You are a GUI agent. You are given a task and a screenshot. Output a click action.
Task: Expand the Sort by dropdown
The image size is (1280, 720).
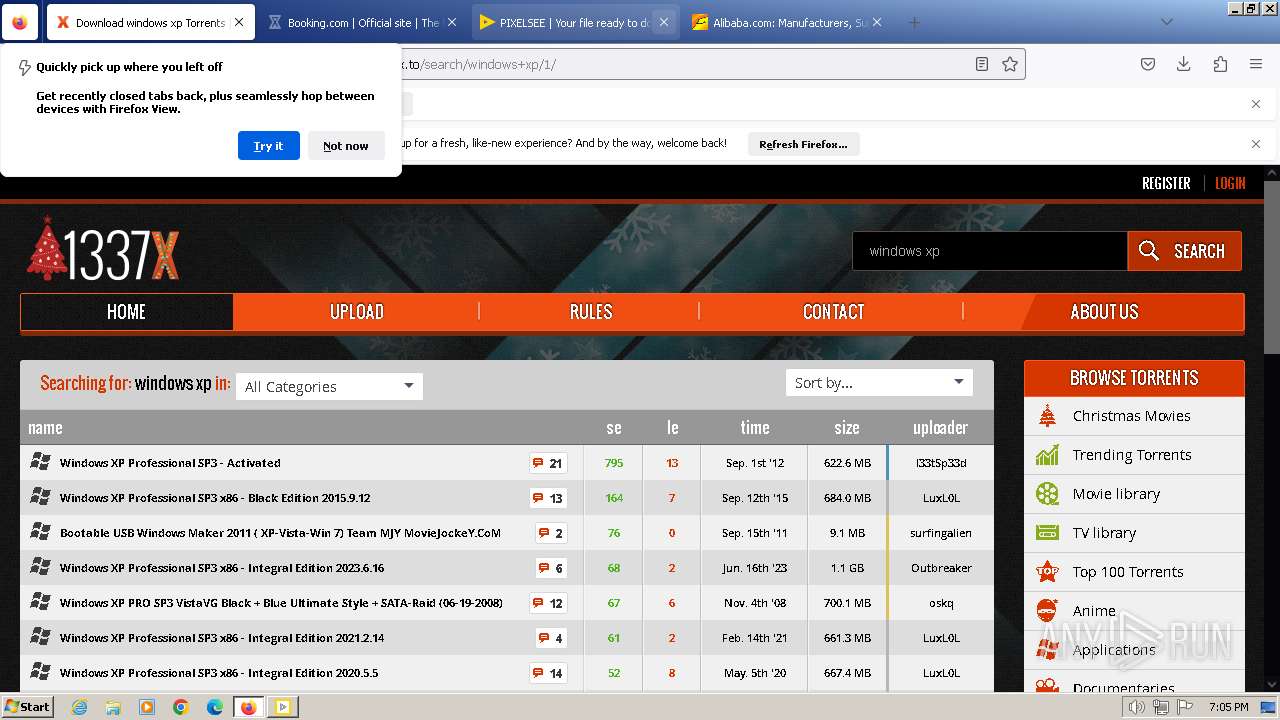(879, 382)
